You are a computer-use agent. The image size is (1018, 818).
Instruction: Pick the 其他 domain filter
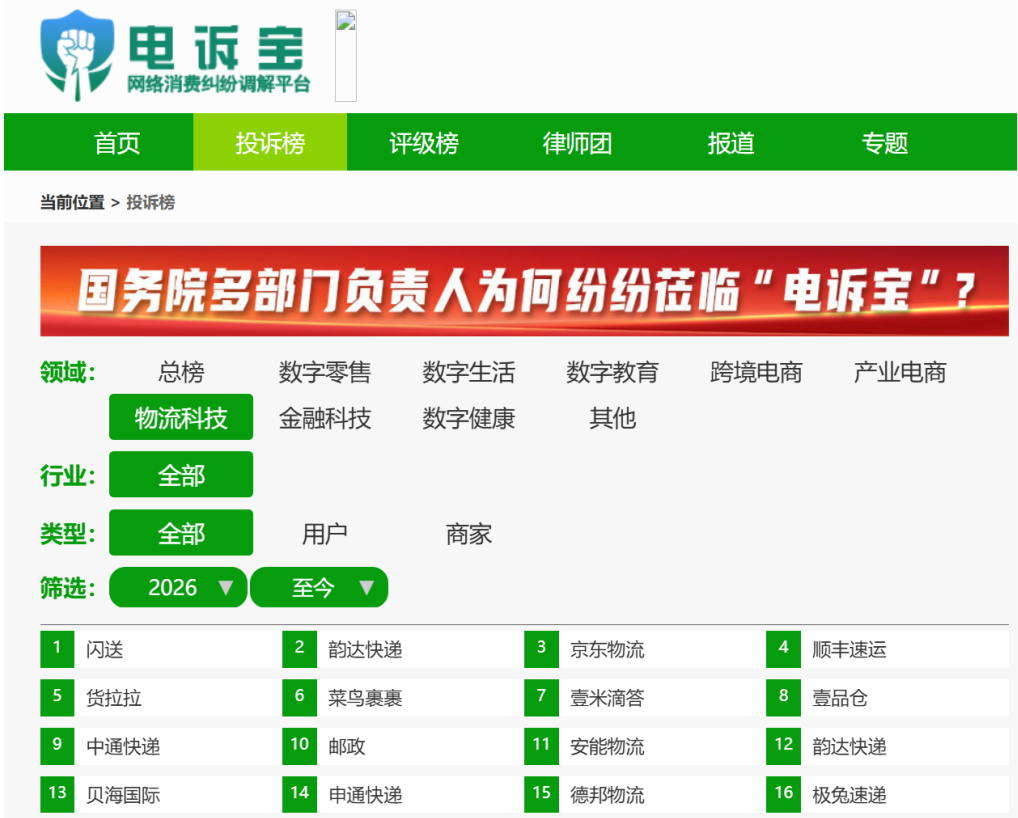612,418
